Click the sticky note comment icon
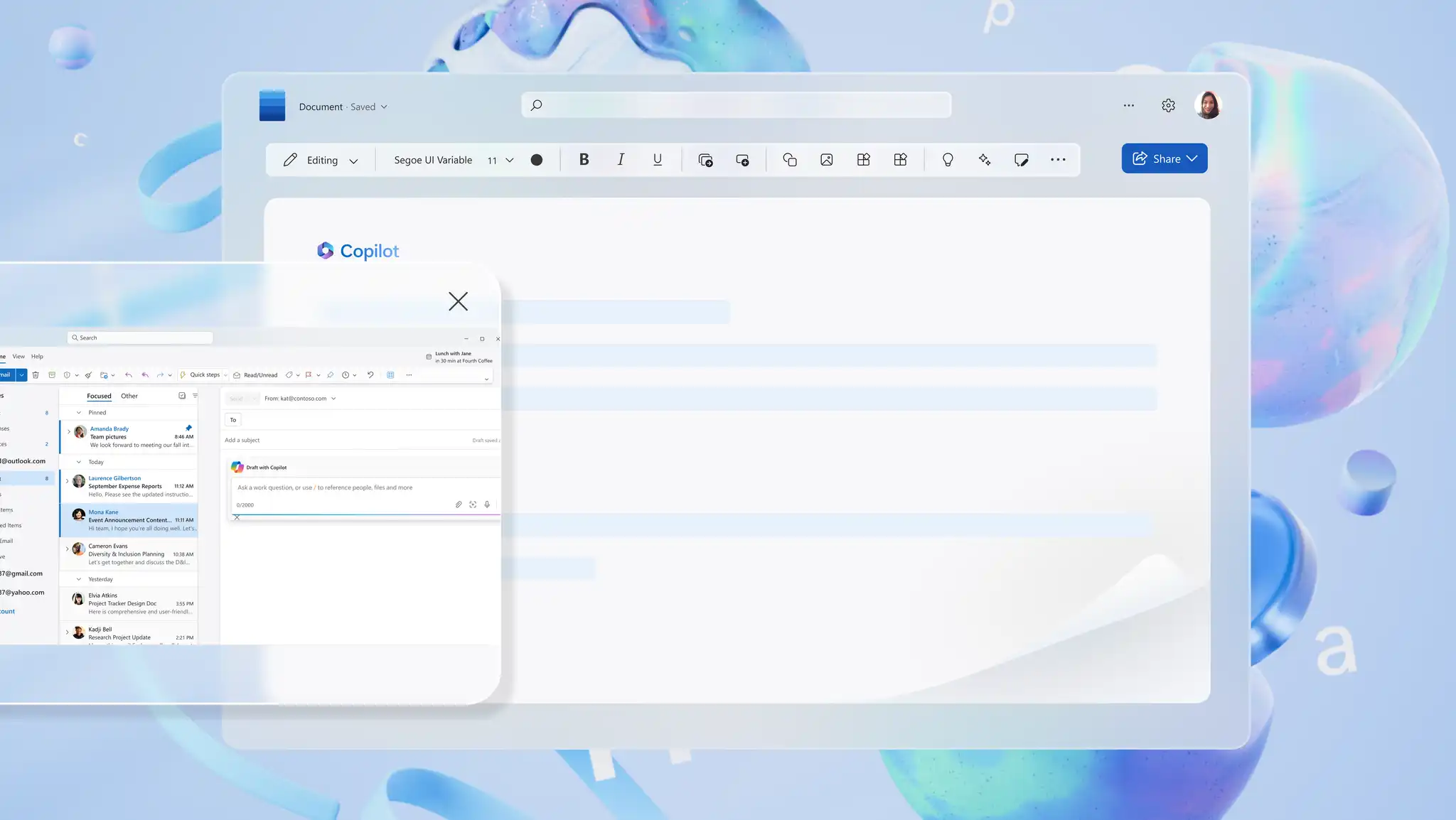This screenshot has width=1456, height=820. pos(1022,160)
